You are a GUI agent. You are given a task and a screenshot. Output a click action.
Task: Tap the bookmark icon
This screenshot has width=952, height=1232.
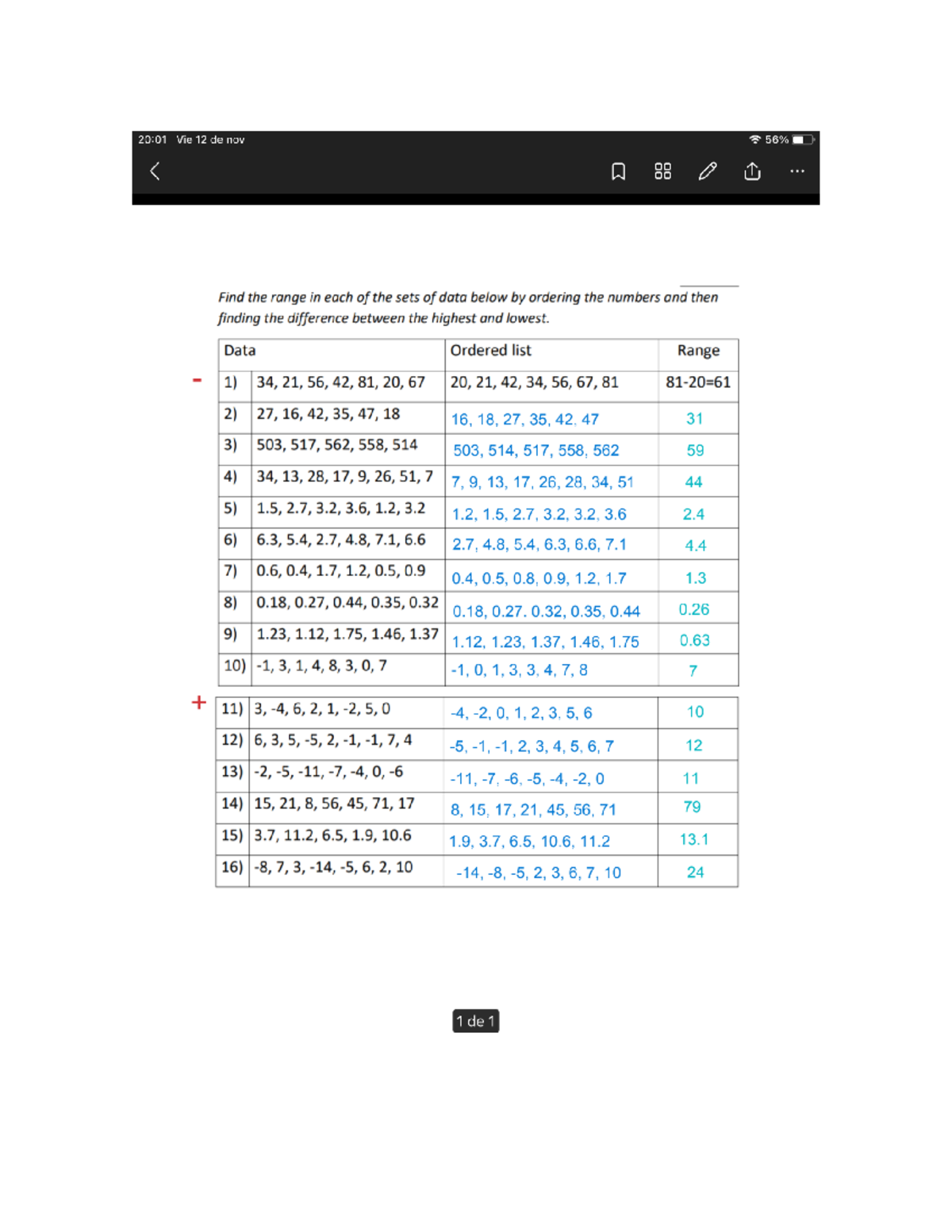[618, 171]
